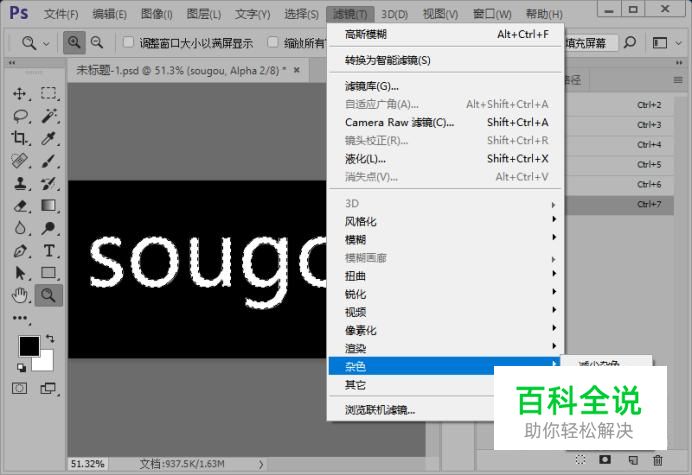Expand the 视频 submenu

445,312
